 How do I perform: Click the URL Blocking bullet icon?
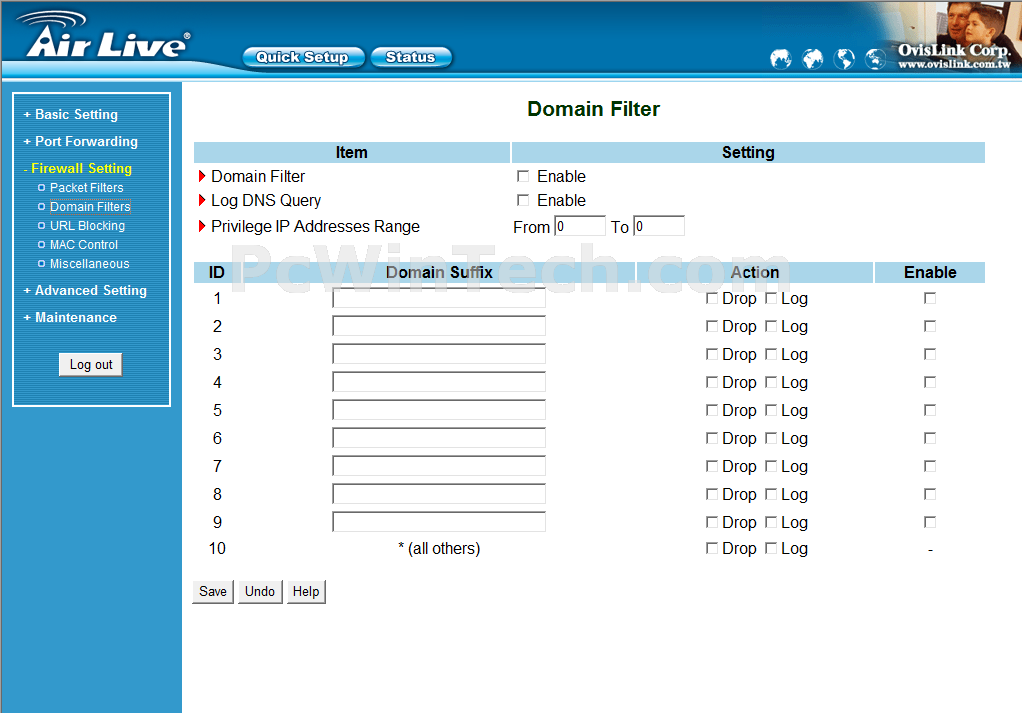pyautogui.click(x=42, y=226)
